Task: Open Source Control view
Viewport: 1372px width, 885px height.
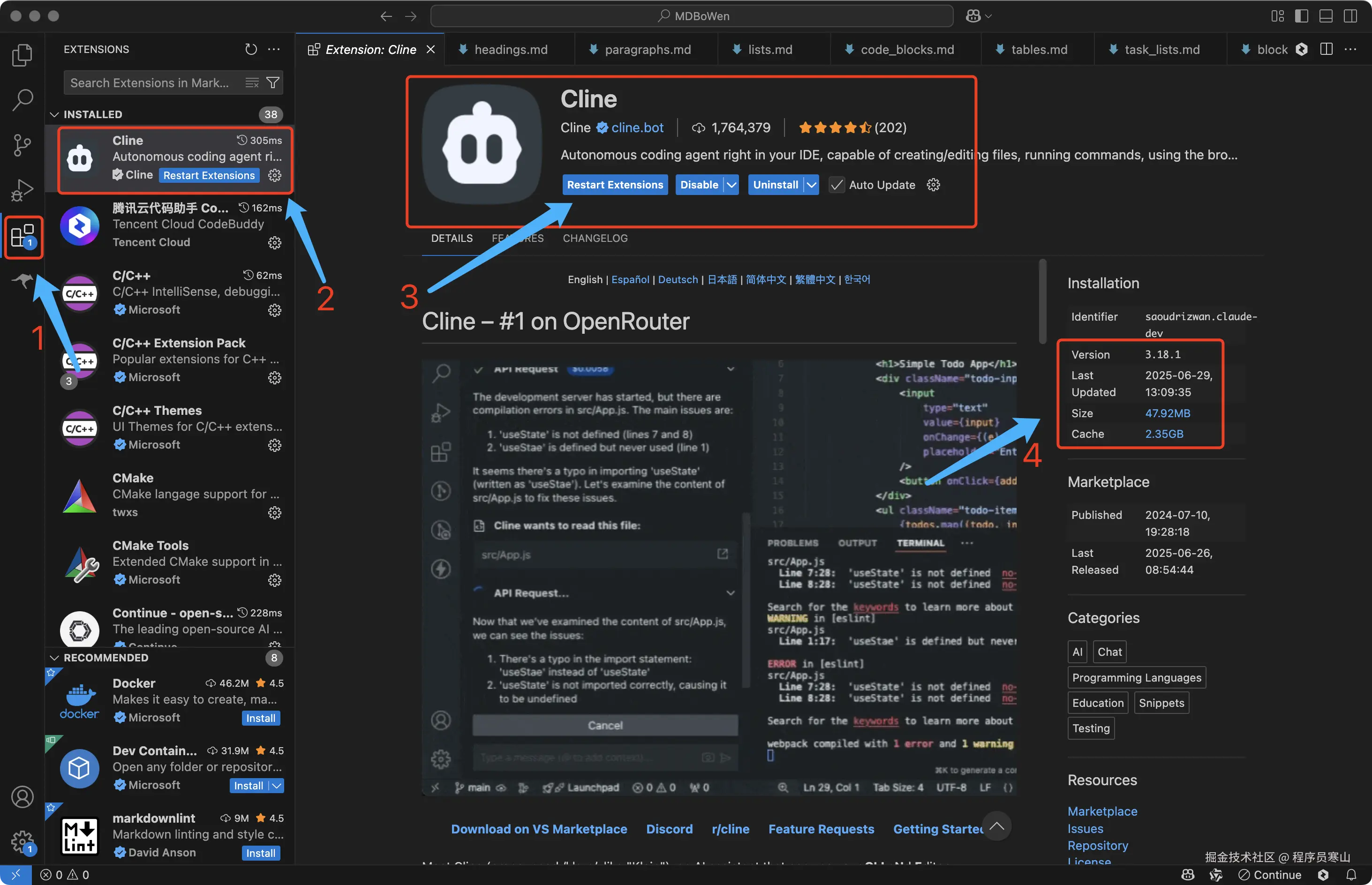Action: (22, 145)
